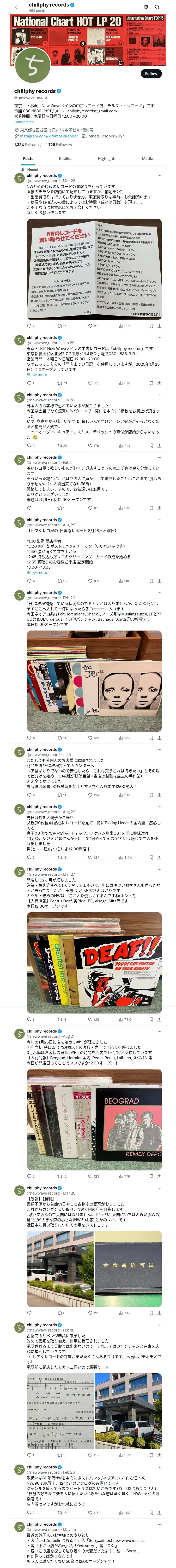
Task: Share the Jan 29 post
Action: (159, 383)
